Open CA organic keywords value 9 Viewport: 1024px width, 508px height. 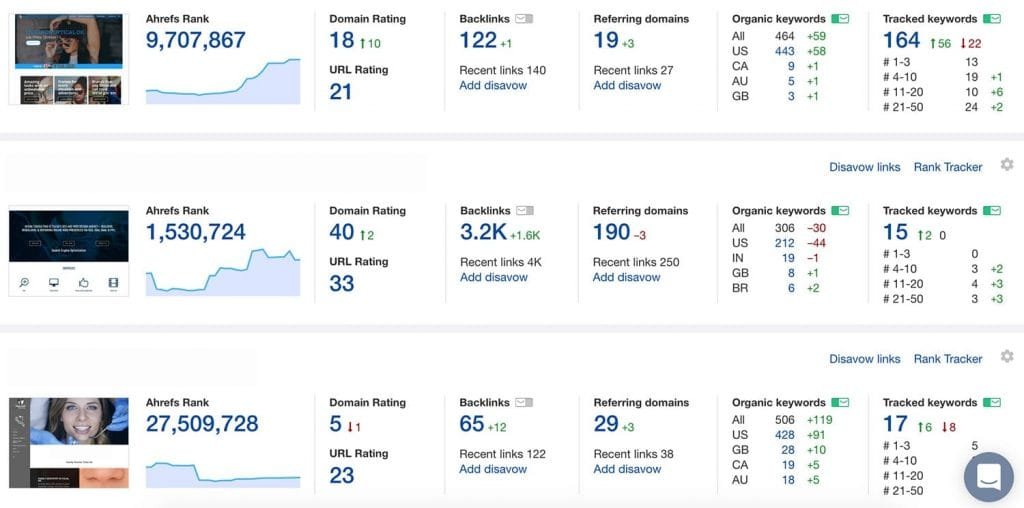coord(791,66)
